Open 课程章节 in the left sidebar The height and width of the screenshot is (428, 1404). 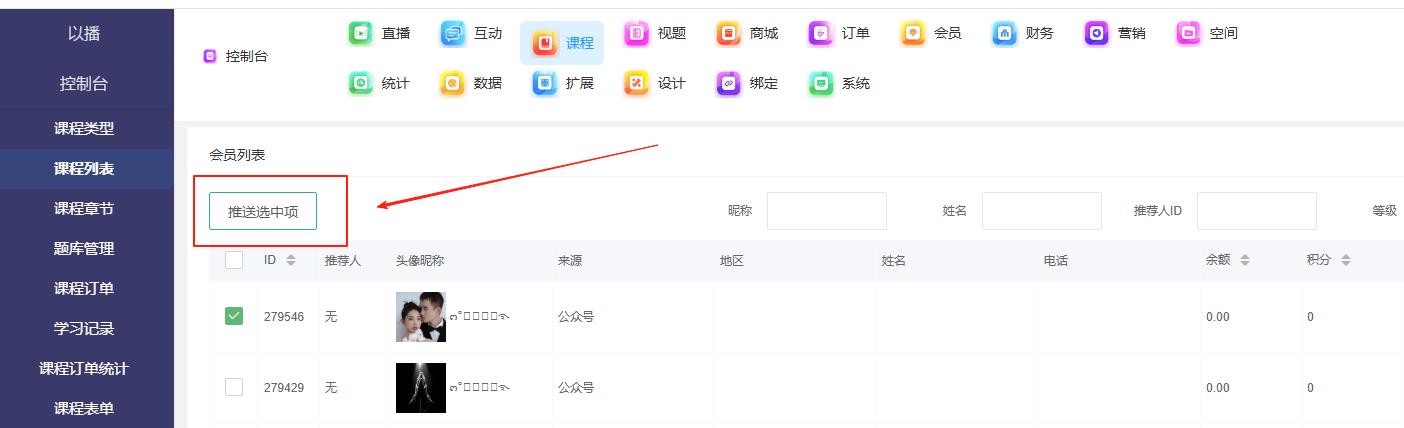[x=84, y=208]
